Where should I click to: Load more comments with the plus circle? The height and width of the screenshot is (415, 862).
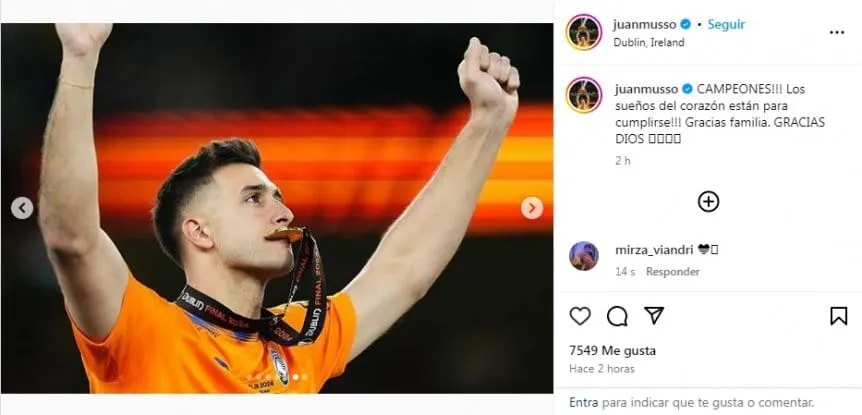708,201
